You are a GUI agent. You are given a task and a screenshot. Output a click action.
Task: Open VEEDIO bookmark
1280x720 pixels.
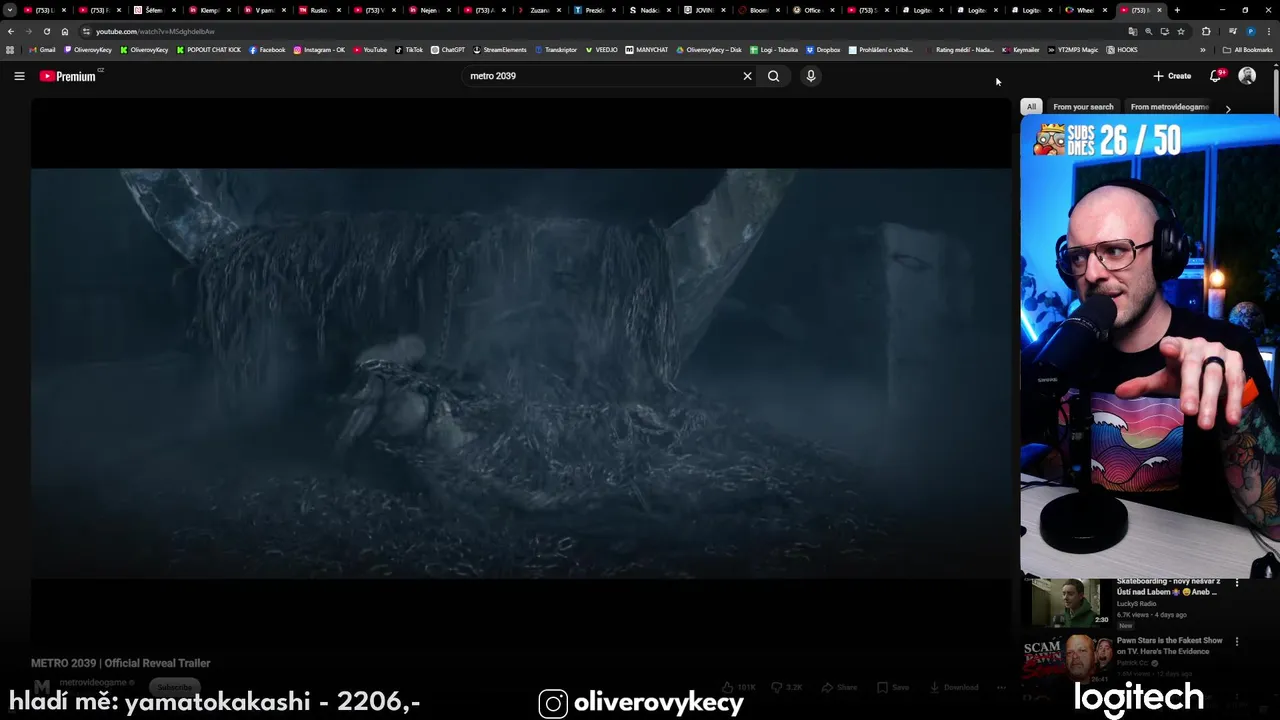pyautogui.click(x=601, y=49)
